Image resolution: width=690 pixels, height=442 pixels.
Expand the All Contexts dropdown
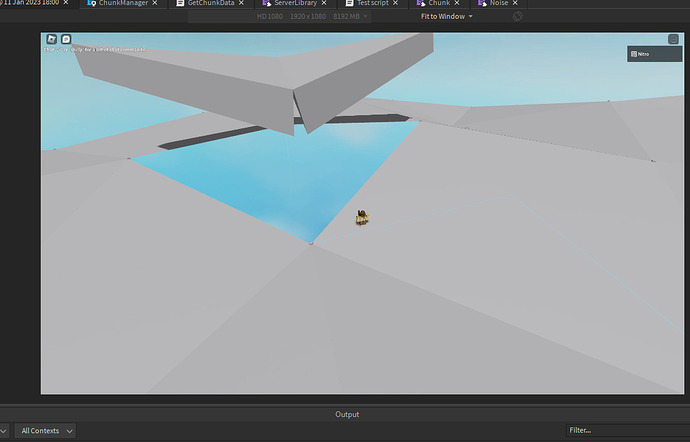click(47, 431)
